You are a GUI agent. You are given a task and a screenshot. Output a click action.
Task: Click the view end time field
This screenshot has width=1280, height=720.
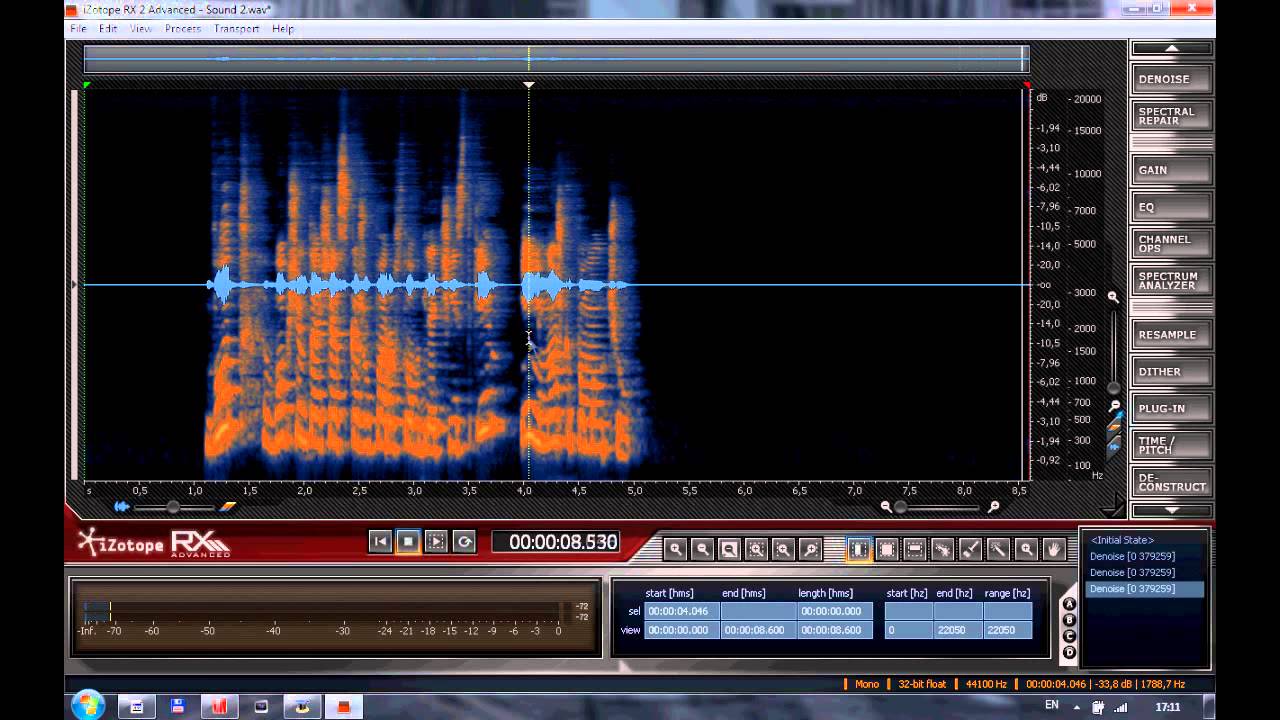pos(758,630)
